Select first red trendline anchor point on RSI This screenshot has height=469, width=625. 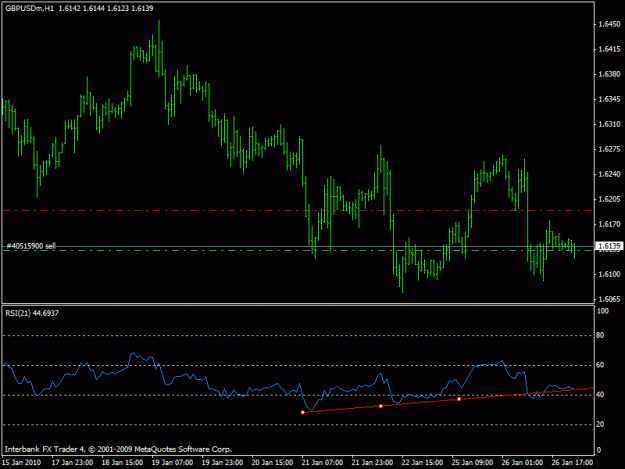tap(303, 412)
